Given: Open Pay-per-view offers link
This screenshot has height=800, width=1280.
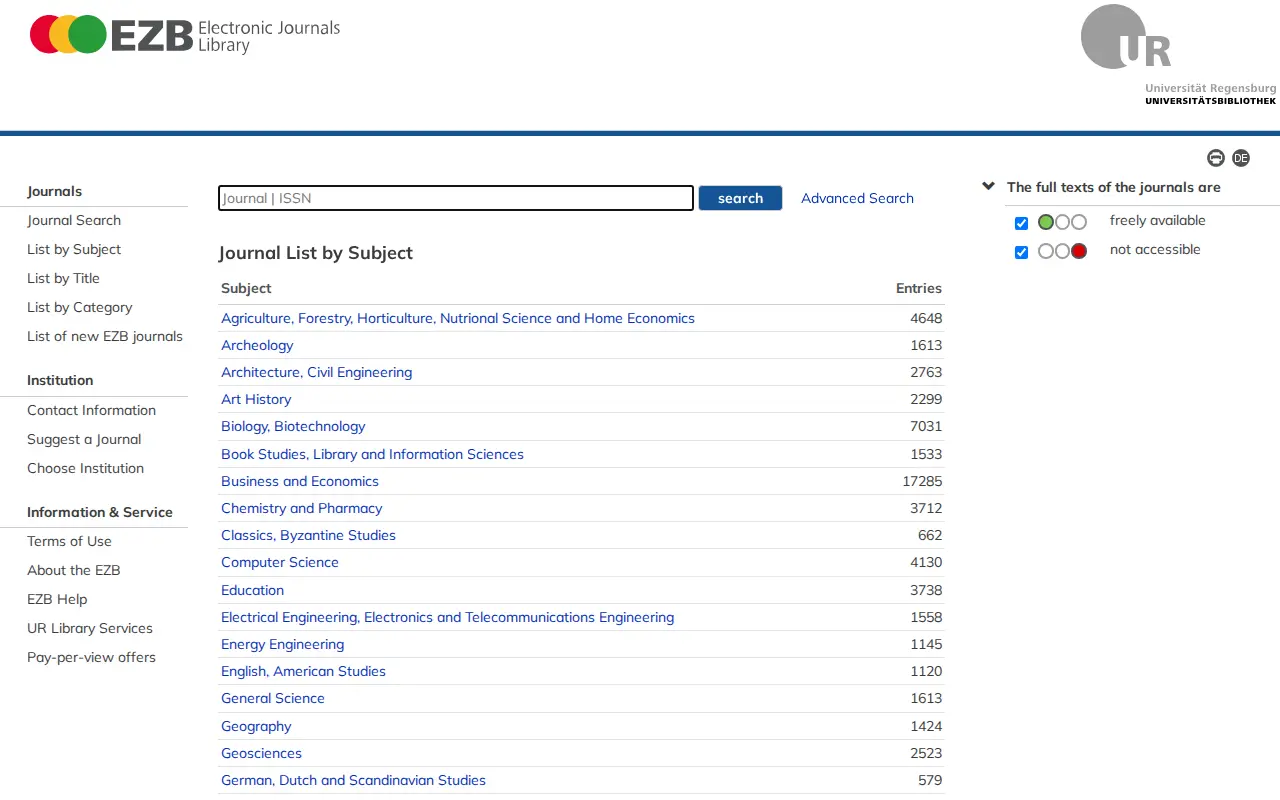Looking at the screenshot, I should [91, 657].
